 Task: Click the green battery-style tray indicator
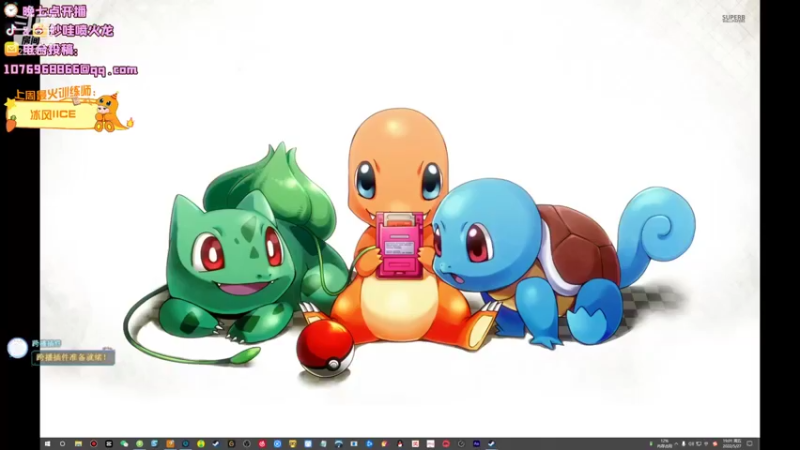pos(651,444)
